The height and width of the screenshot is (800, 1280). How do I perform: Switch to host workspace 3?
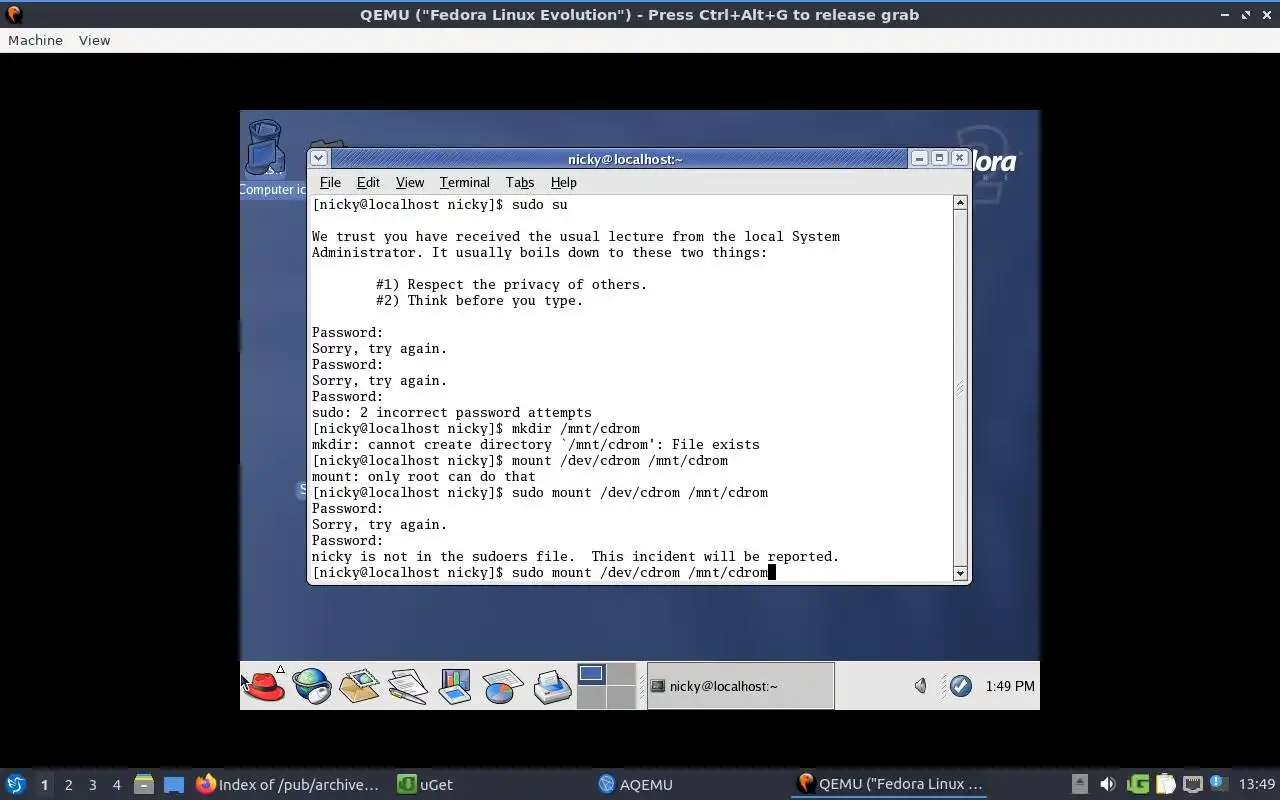click(92, 785)
